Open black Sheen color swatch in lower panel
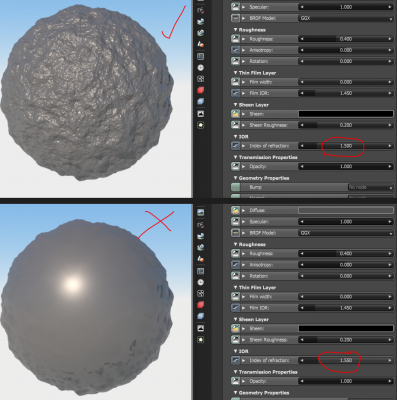The width and height of the screenshot is (397, 400). tap(346, 328)
